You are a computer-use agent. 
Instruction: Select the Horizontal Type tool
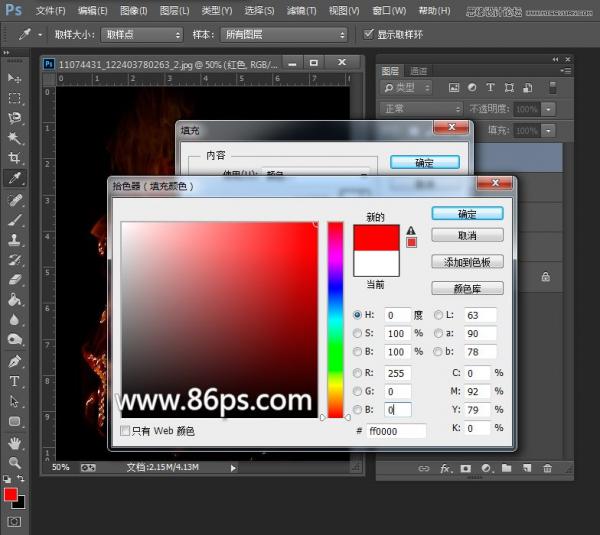click(14, 381)
